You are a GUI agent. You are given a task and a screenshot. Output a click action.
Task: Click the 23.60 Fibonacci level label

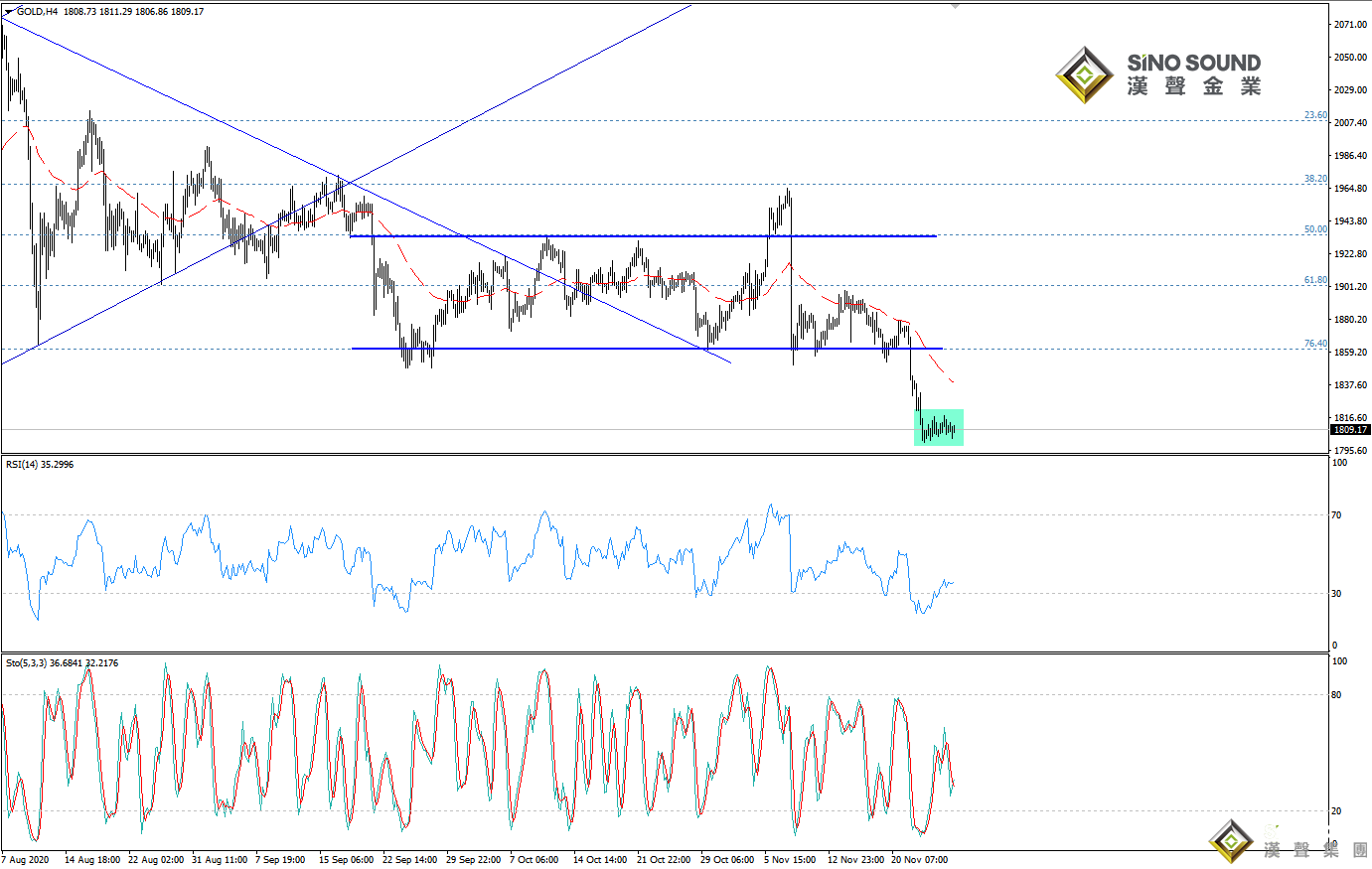point(1315,115)
